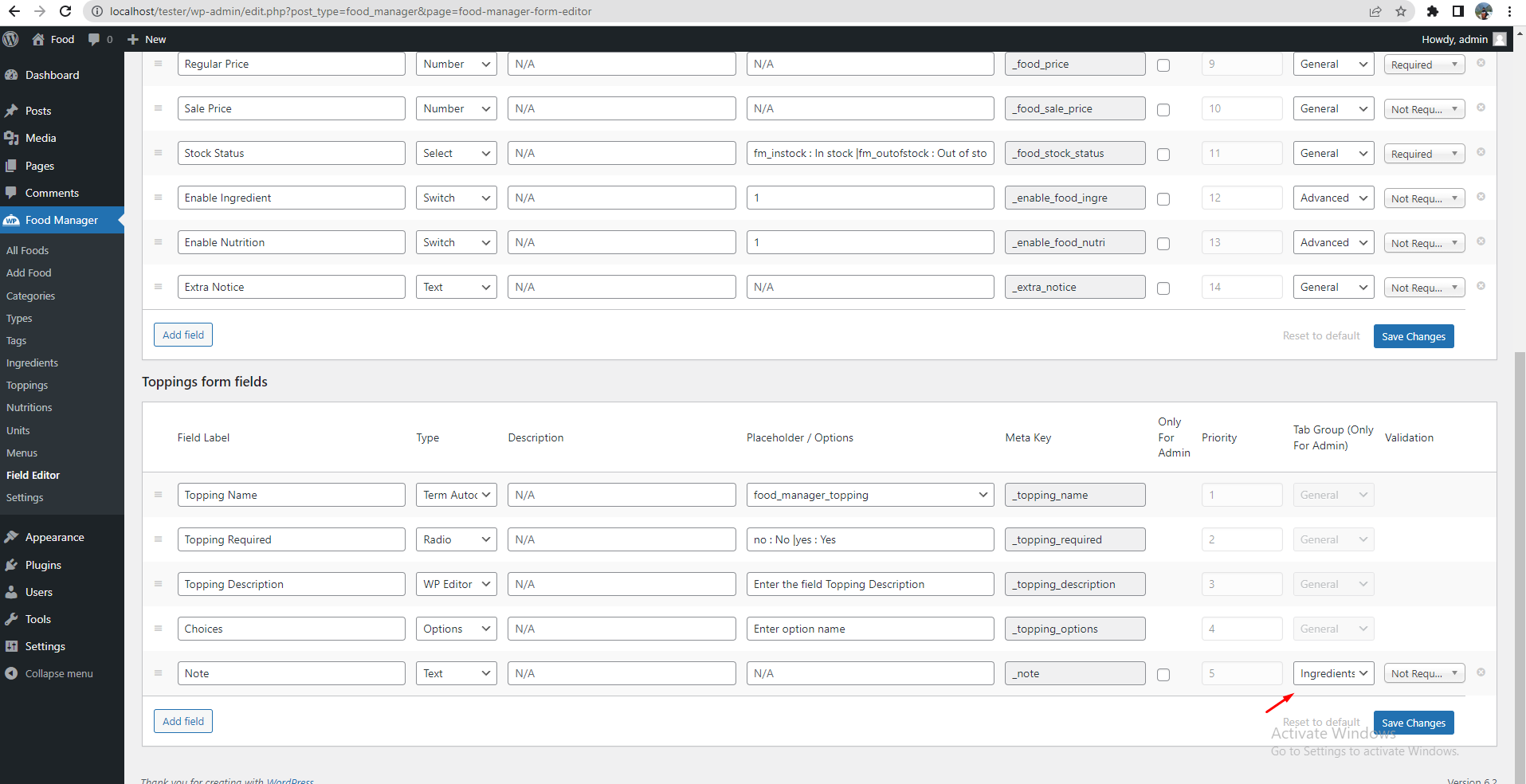Screen dimensions: 1526x784
Task: Enable admin-only checkbox for Enable Nutrition row
Action: click(x=1163, y=244)
